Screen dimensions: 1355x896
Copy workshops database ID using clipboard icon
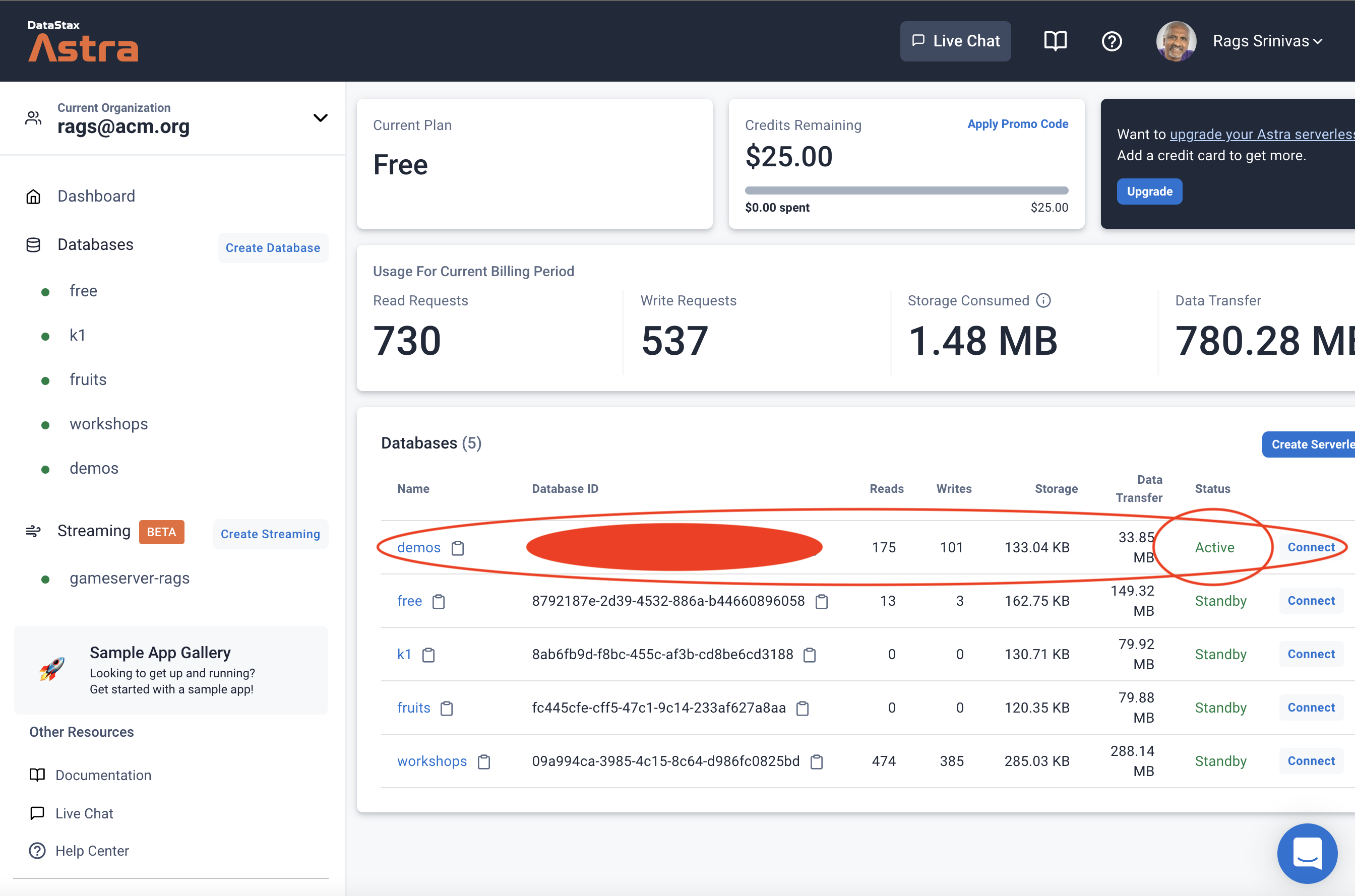click(817, 762)
